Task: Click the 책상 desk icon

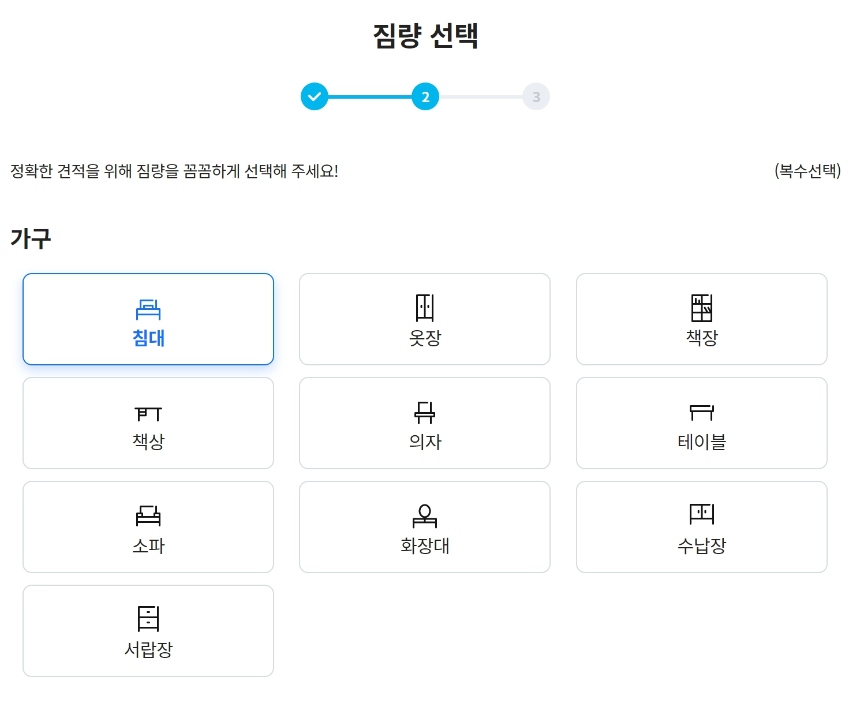Action: [x=148, y=413]
